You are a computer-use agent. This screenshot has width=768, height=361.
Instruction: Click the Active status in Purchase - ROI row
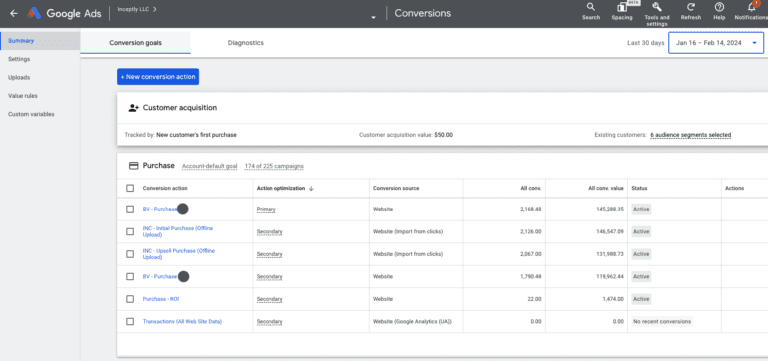tap(641, 299)
